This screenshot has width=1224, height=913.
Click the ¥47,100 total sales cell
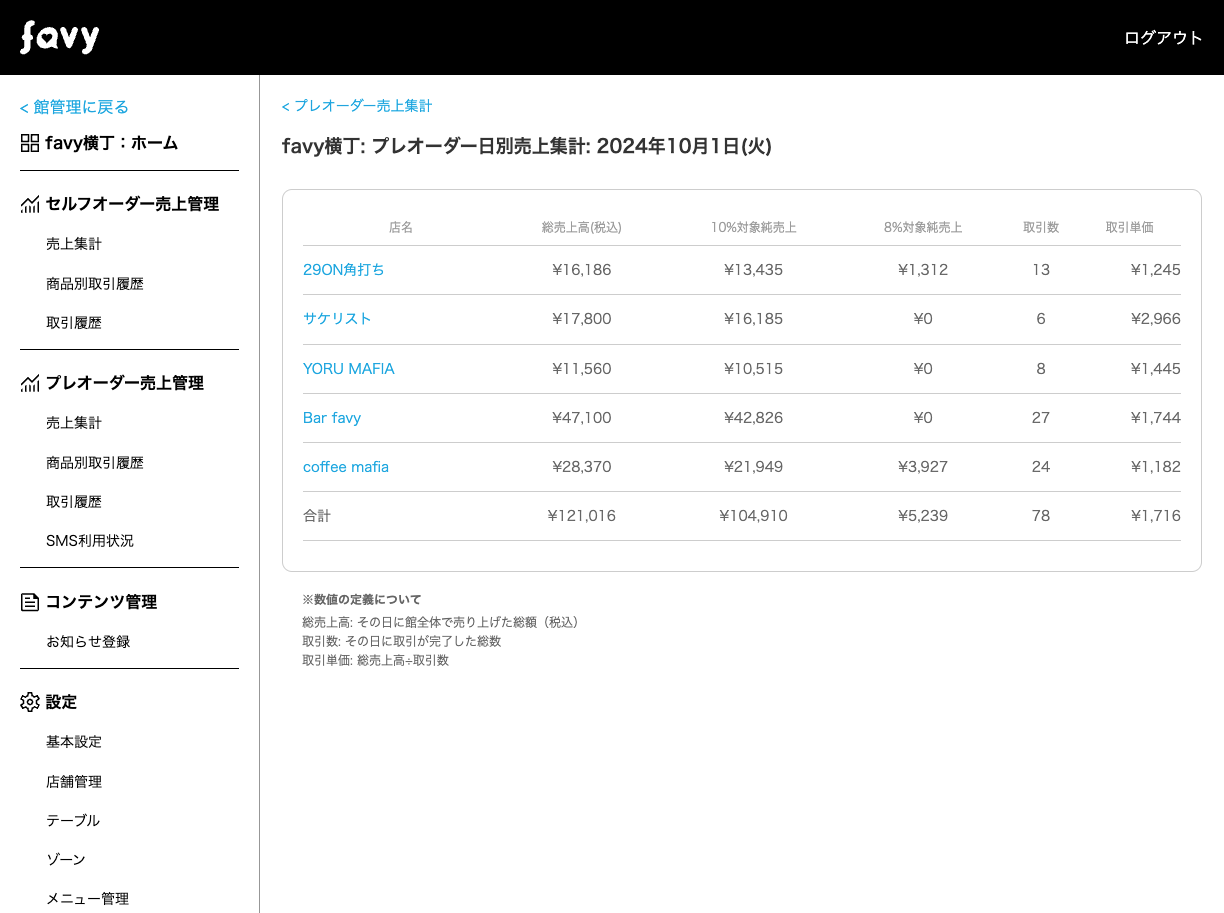[582, 418]
